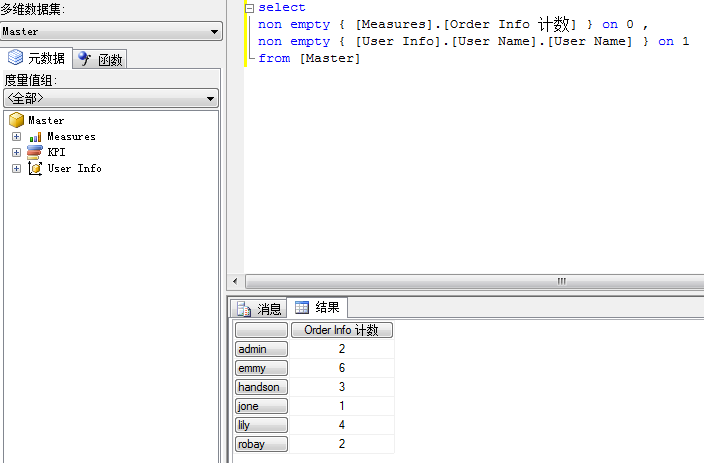704x463 pixels.
Task: Expand the Measures tree node
Action: pyautogui.click(x=17, y=136)
